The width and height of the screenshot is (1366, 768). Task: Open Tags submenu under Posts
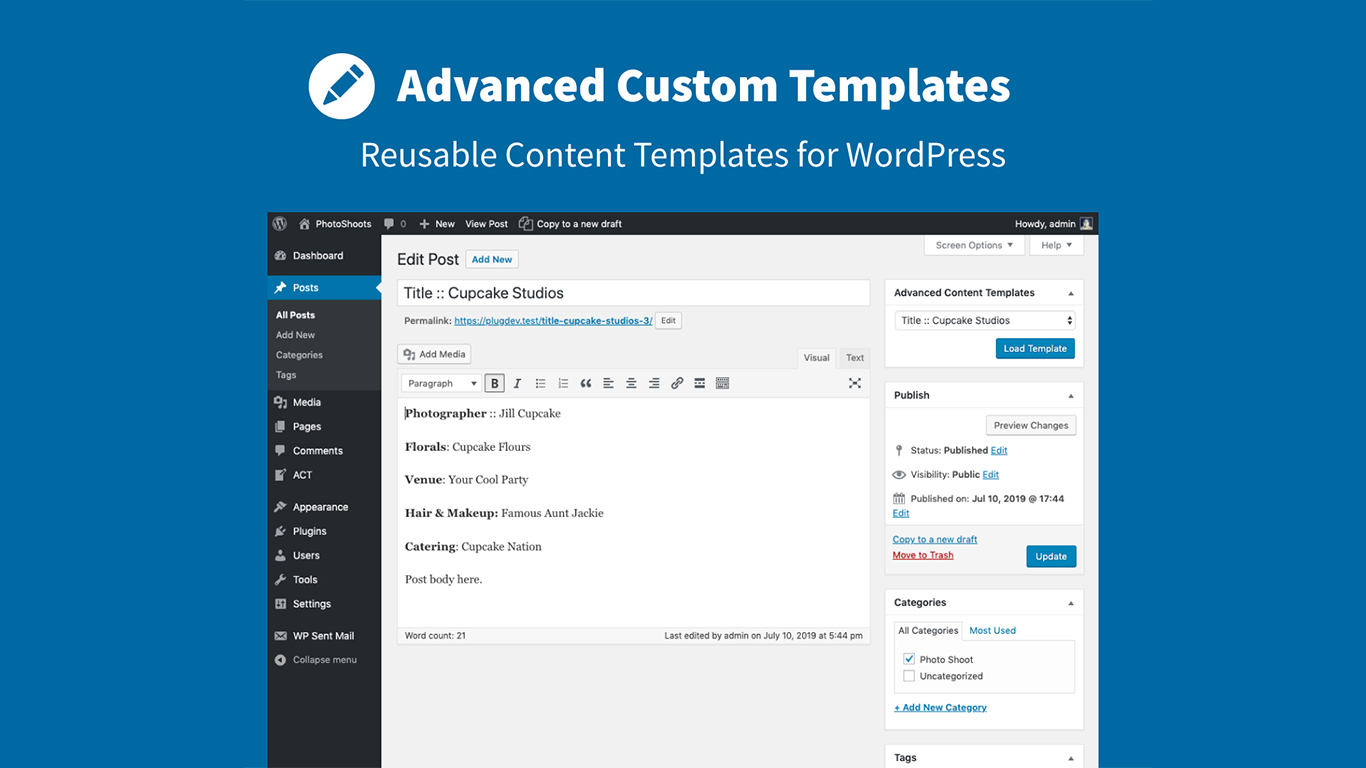pos(286,375)
